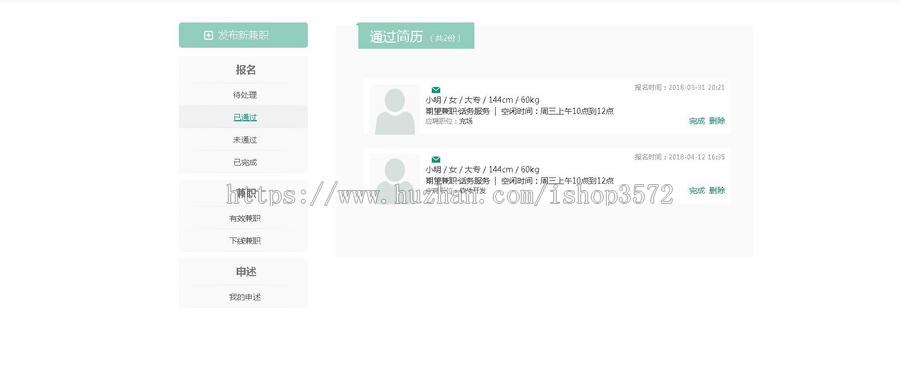
Task: Open the 未通过 sidebar item
Action: point(245,140)
